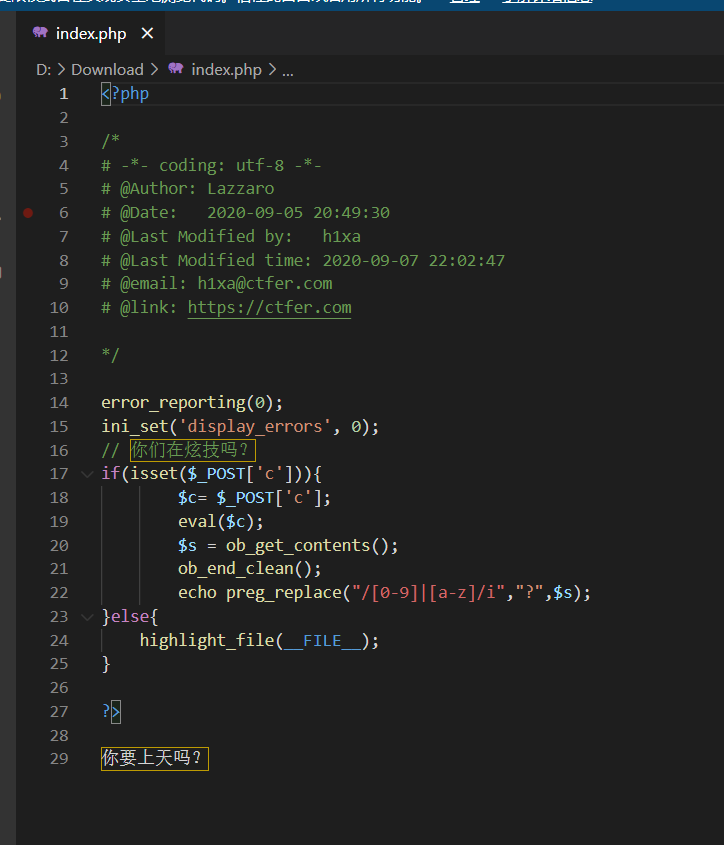This screenshot has width=724, height=845.
Task: Click the '# @Author: Lazzaro' comment
Action: point(188,189)
